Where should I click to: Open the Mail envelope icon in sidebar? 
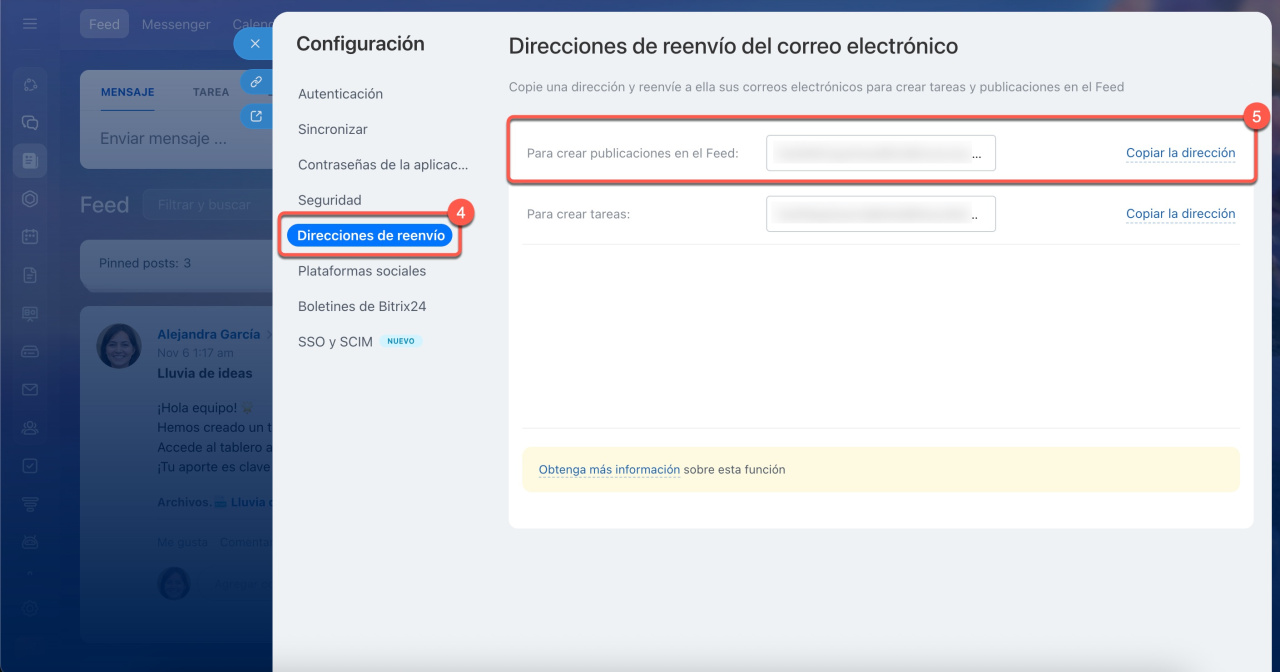tap(30, 389)
